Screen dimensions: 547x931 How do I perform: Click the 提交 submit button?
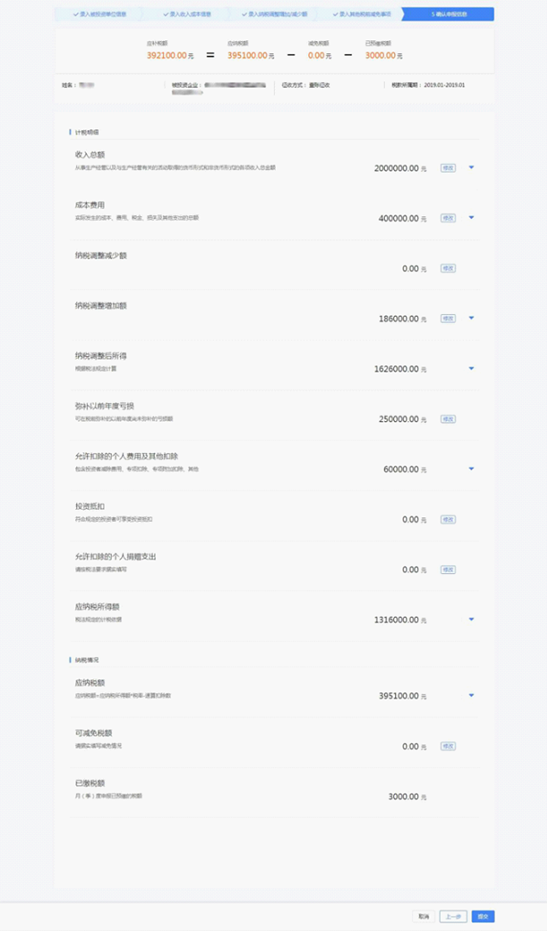click(483, 916)
